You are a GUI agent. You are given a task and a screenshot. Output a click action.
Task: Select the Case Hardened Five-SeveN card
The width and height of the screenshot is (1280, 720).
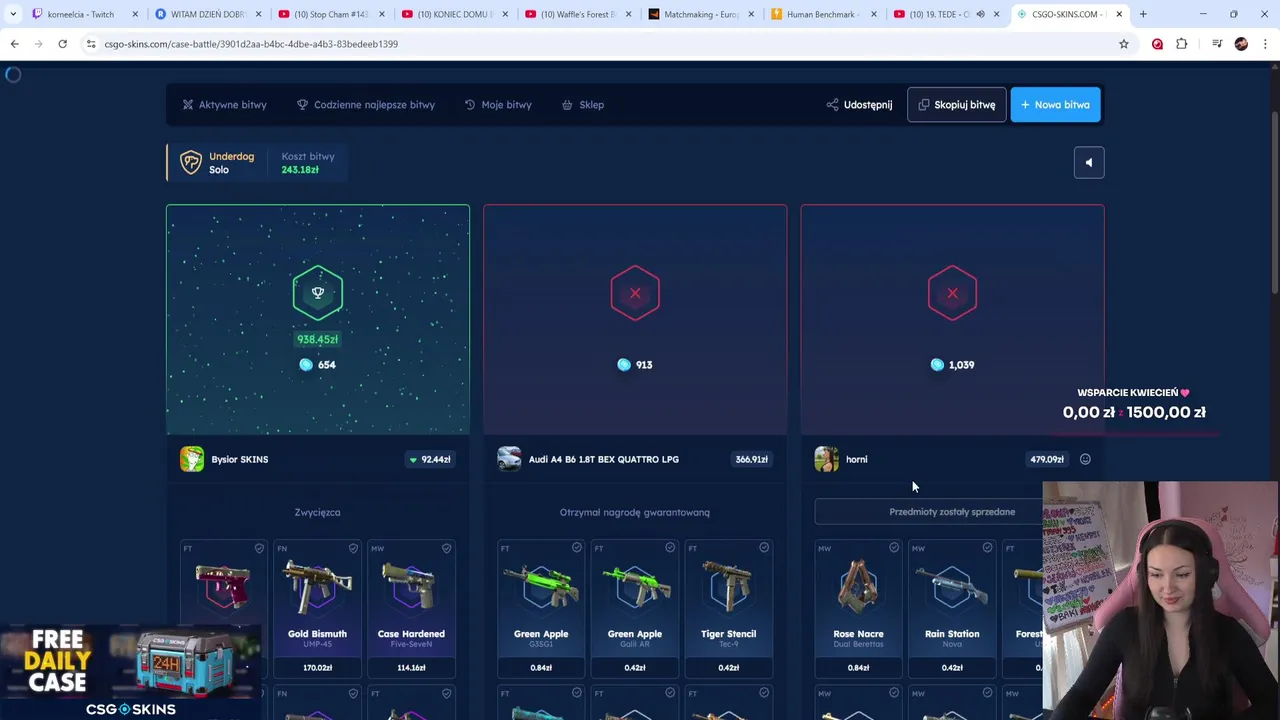[x=411, y=609]
